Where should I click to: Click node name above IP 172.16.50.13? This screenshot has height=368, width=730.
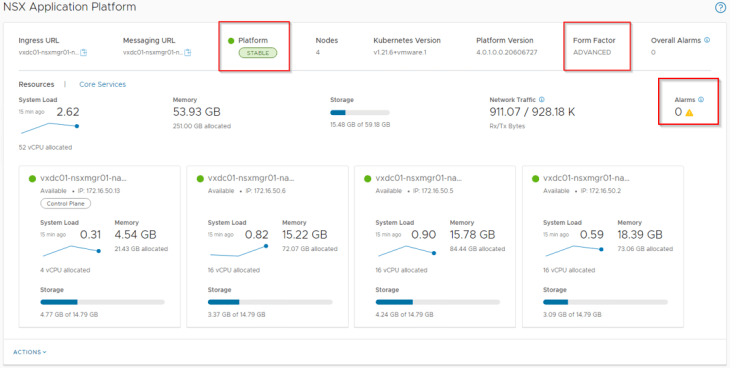(83, 178)
